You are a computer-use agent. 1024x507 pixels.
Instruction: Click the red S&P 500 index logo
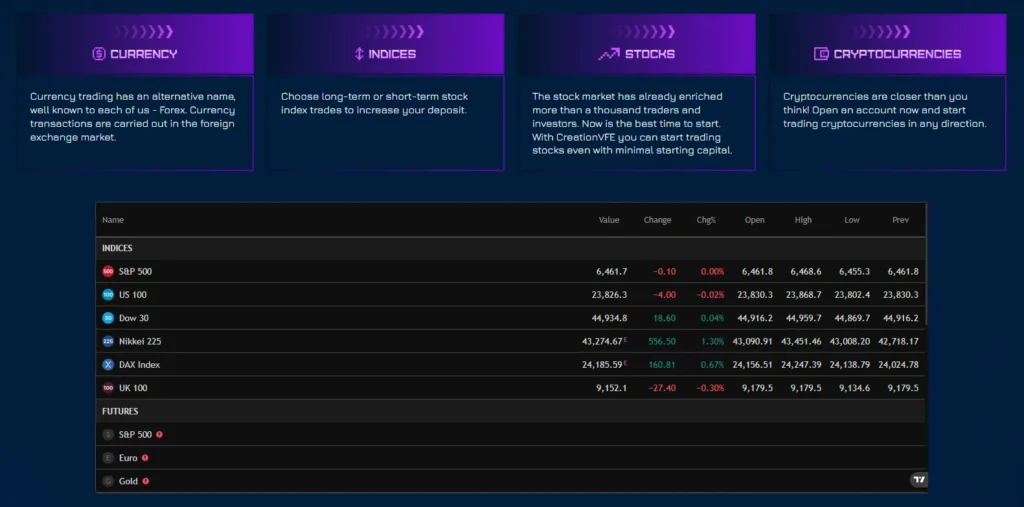[108, 271]
